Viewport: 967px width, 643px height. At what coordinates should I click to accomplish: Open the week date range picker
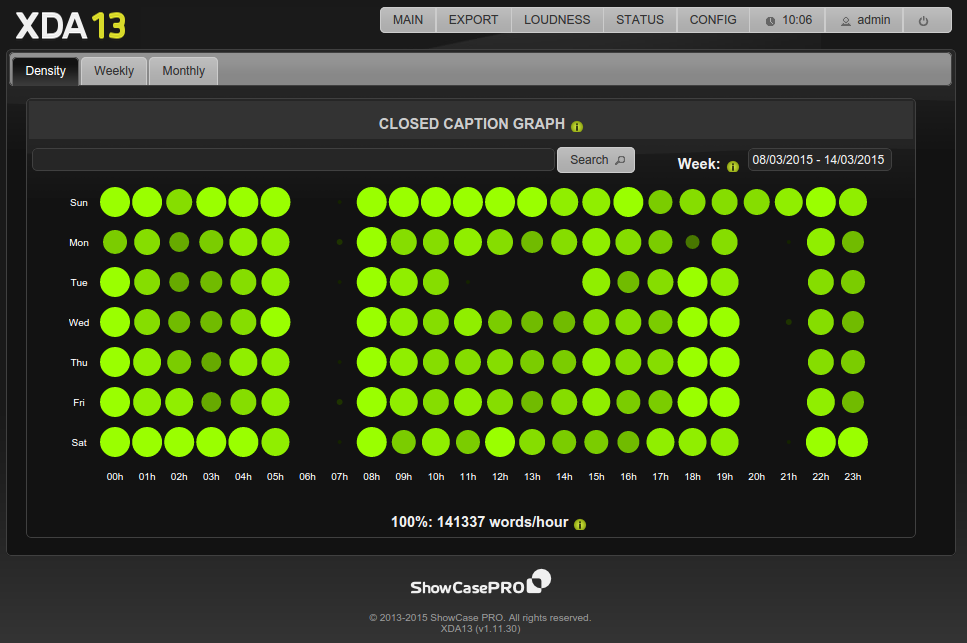tap(819, 160)
